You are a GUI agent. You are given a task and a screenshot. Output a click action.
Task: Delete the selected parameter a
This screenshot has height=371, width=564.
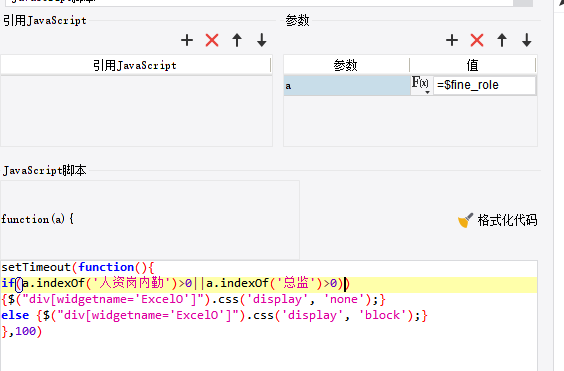tap(477, 40)
